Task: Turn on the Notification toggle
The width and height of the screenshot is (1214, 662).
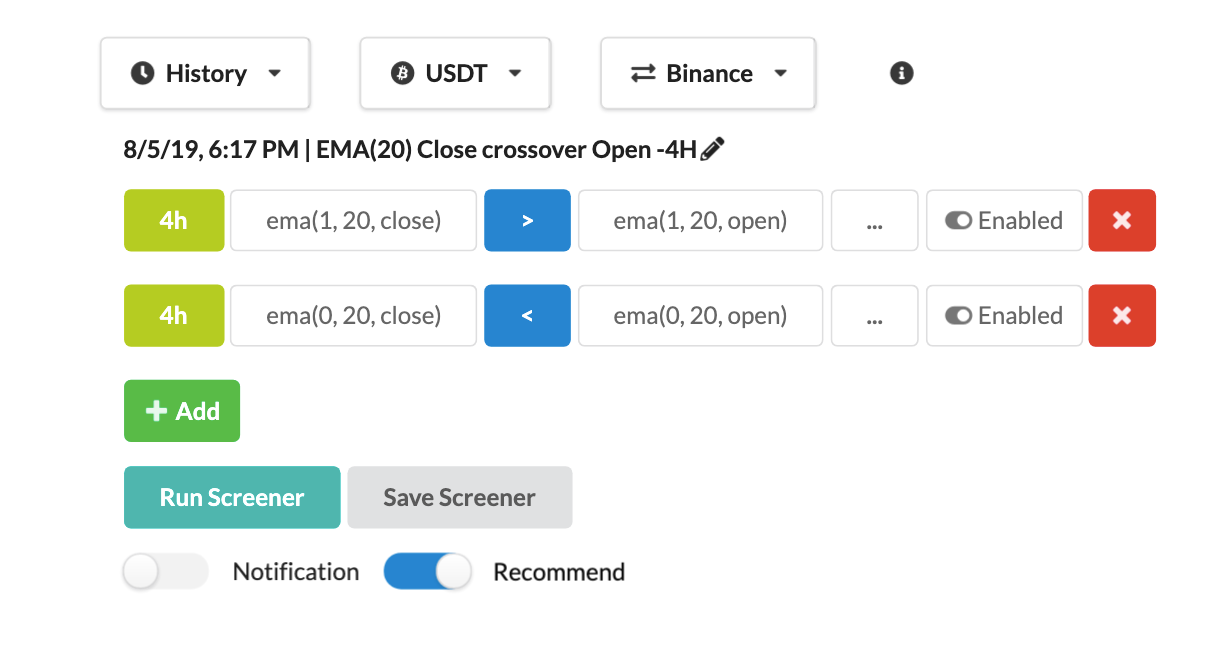Action: (165, 571)
